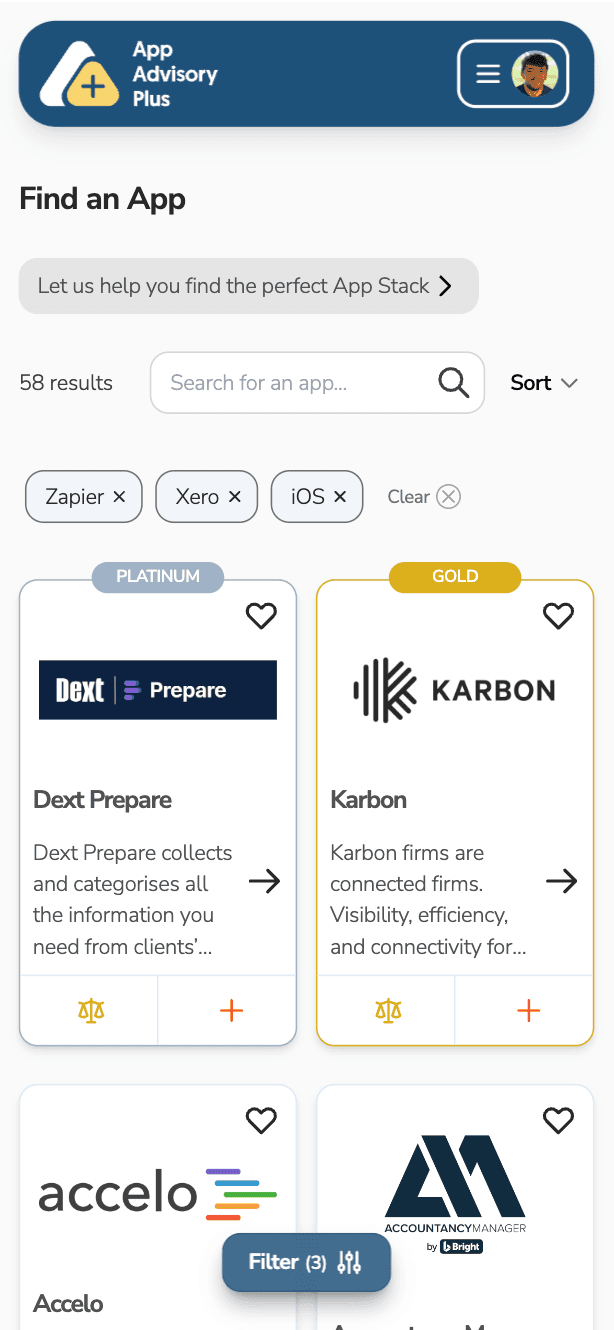
Task: Compare Karbon using scales icon
Action: 387,1011
